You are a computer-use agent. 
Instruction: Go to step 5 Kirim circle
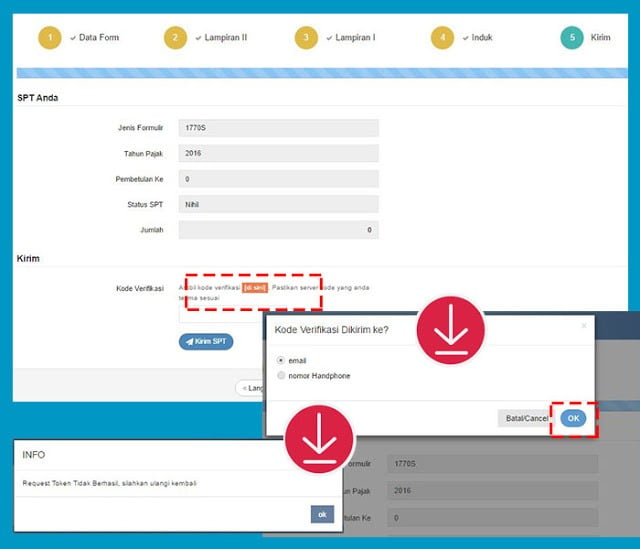pos(572,38)
